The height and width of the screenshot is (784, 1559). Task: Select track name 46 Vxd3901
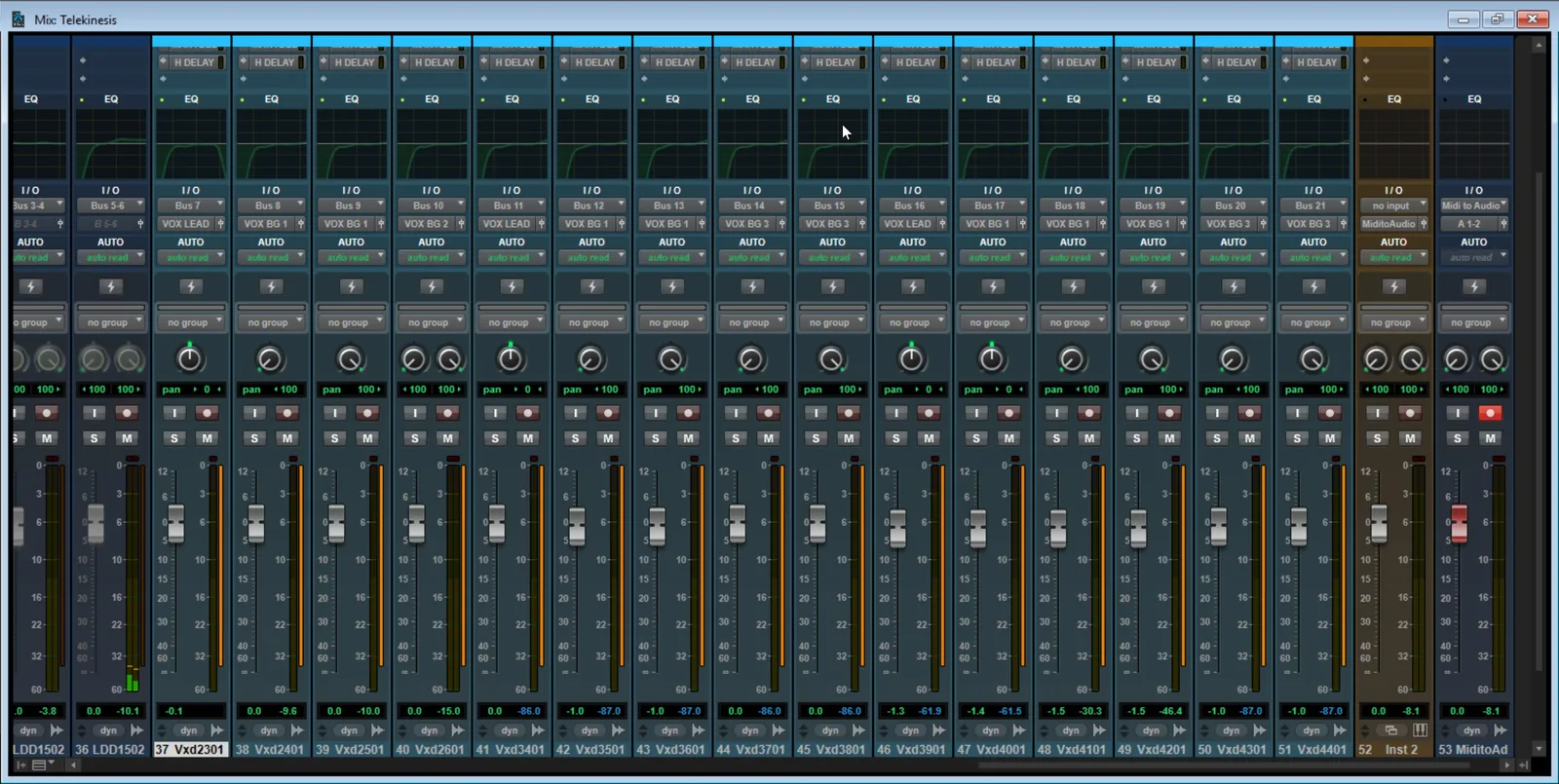pyautogui.click(x=911, y=749)
